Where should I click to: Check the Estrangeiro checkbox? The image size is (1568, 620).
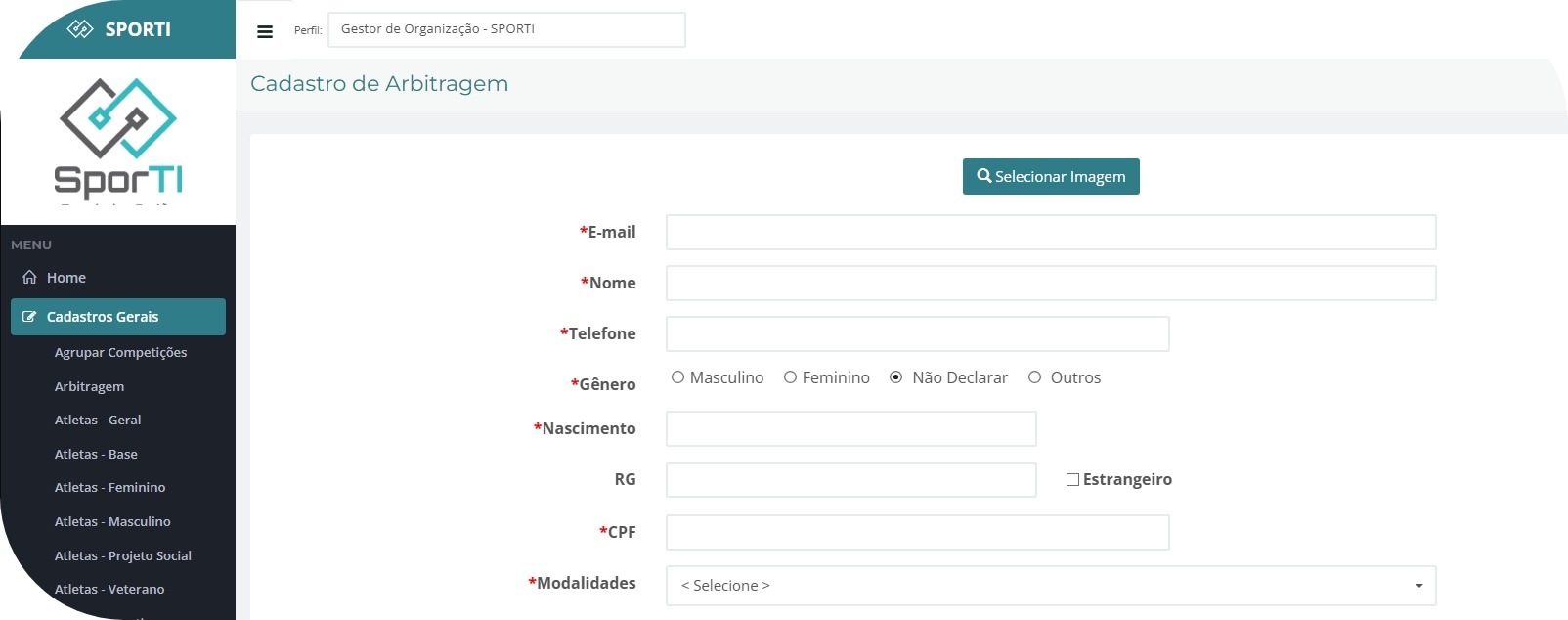(x=1072, y=480)
